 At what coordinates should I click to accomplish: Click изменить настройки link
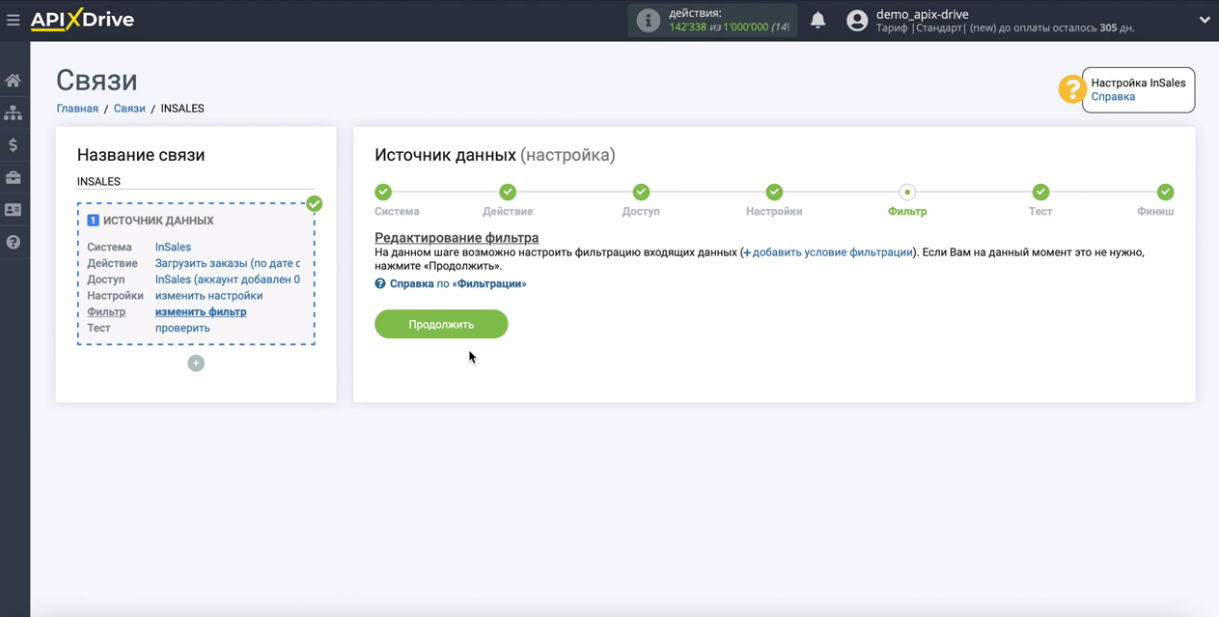coord(209,295)
